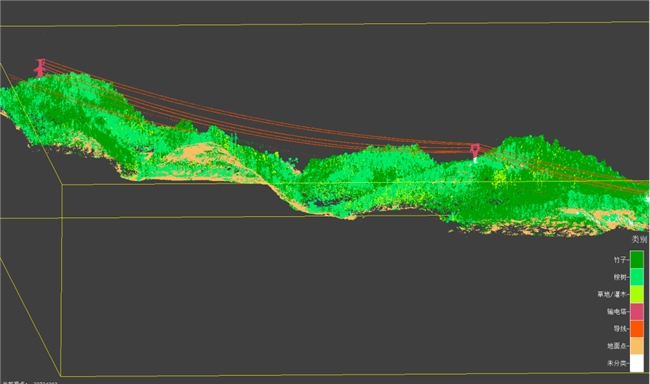This screenshot has width=650, height=384.
Task: Select the white 未分类 swatch
Action: 637,363
